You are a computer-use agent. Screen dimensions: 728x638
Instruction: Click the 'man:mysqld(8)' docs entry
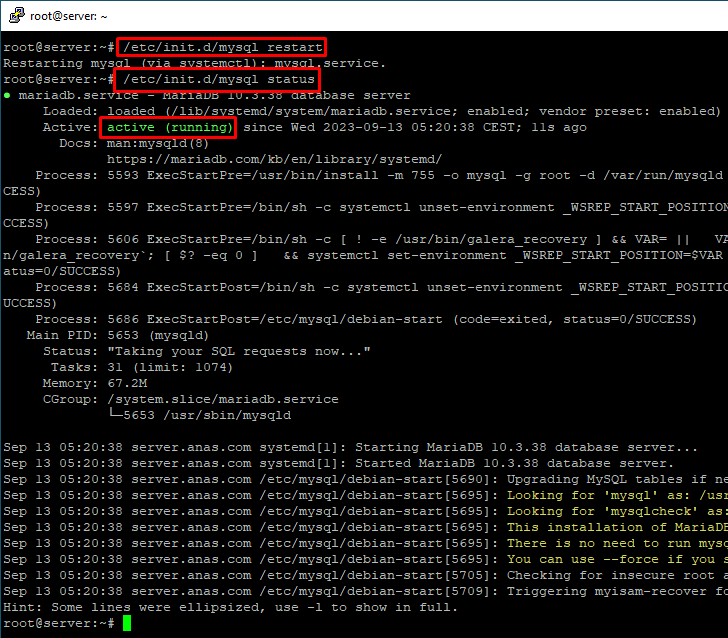(158, 143)
